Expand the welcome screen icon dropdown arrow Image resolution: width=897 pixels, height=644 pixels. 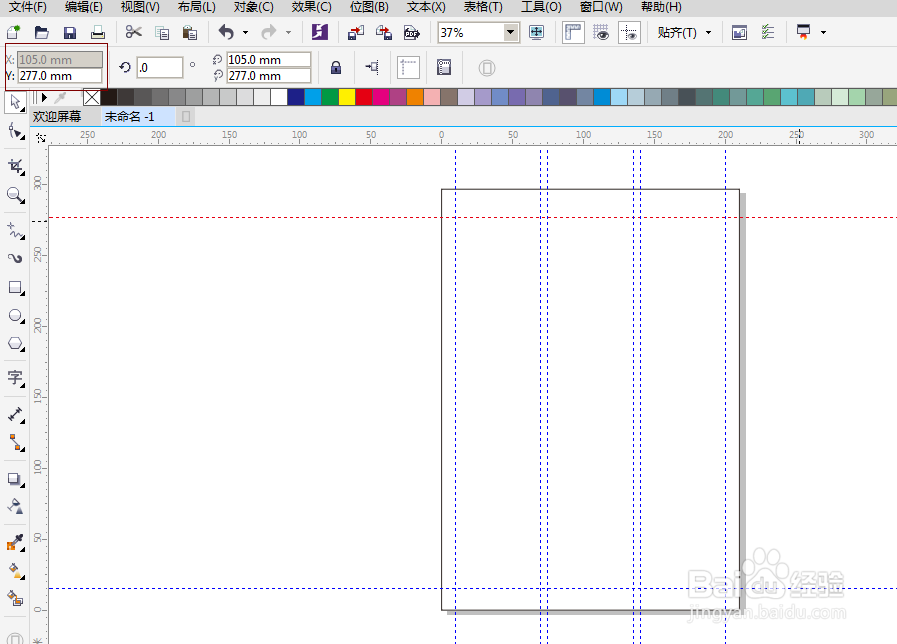(x=823, y=33)
